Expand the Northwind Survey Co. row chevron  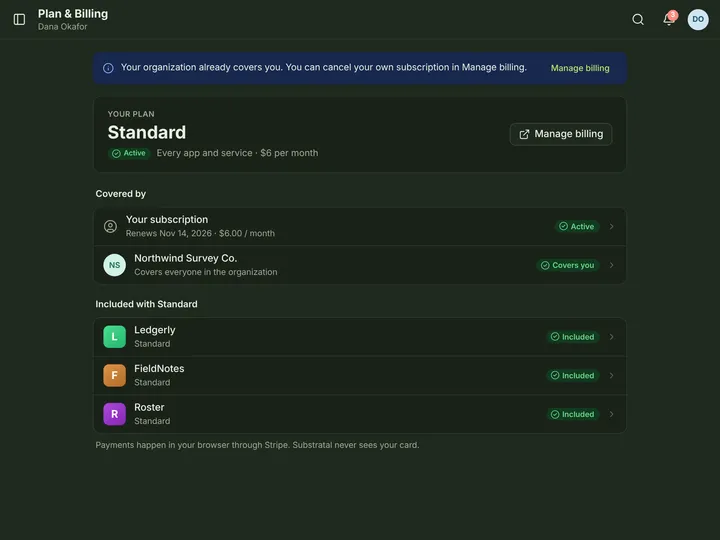coord(611,265)
